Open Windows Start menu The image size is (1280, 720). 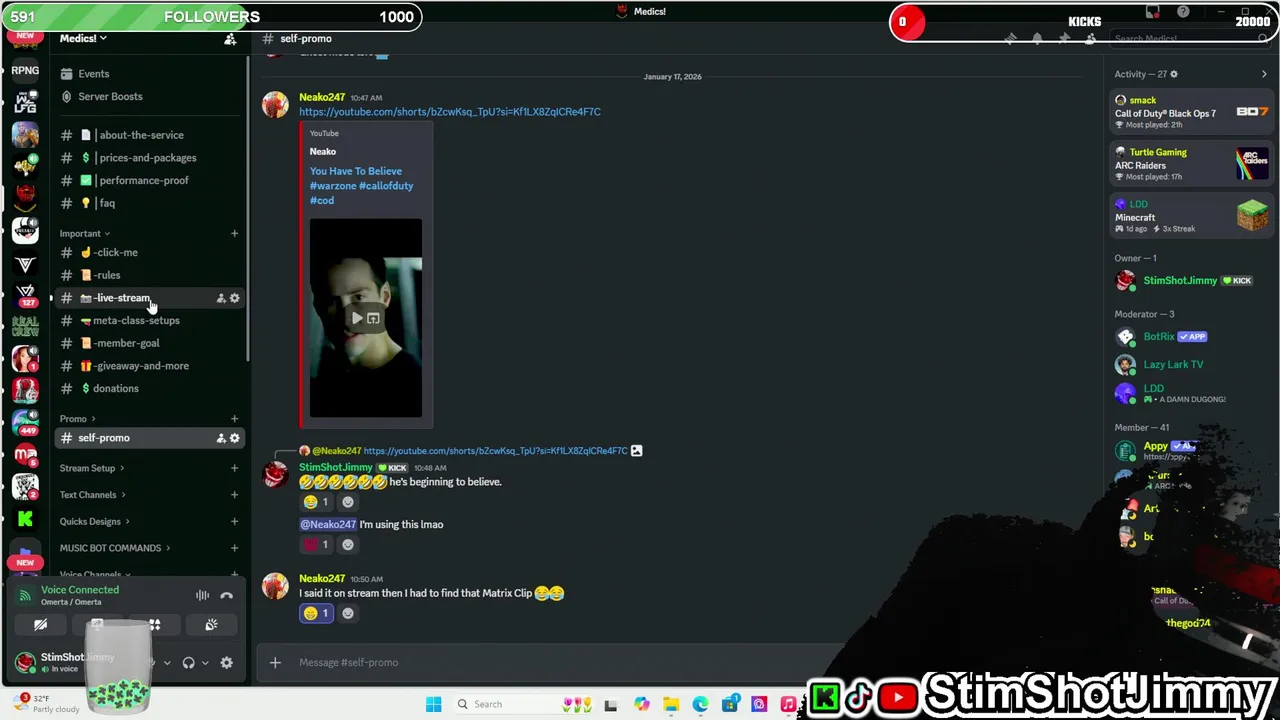pyautogui.click(x=433, y=704)
